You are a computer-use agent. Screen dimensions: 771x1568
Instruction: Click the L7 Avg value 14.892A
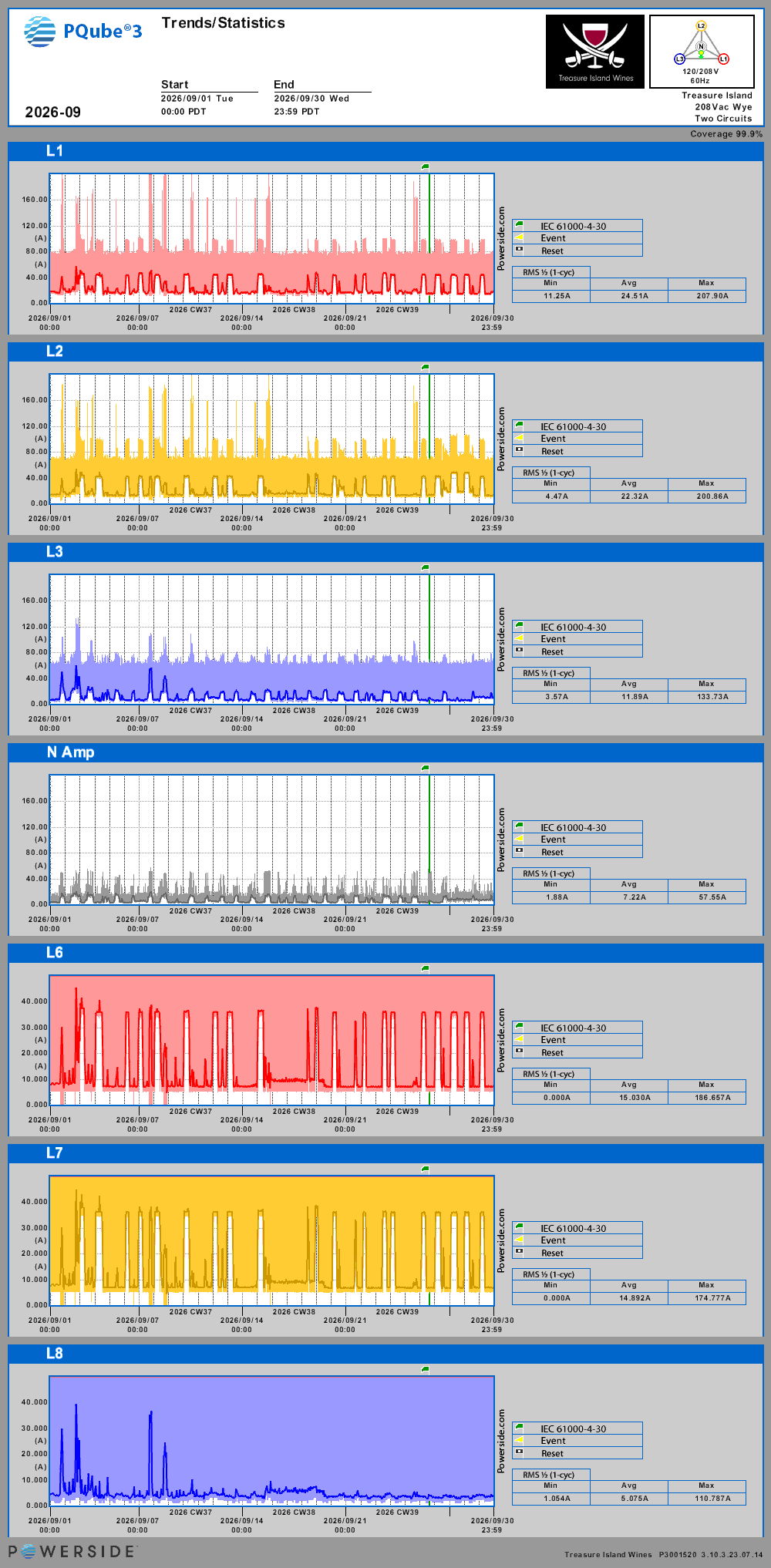click(635, 1298)
